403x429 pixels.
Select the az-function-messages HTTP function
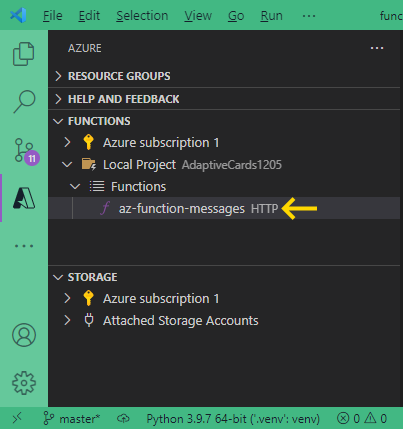(x=224, y=208)
